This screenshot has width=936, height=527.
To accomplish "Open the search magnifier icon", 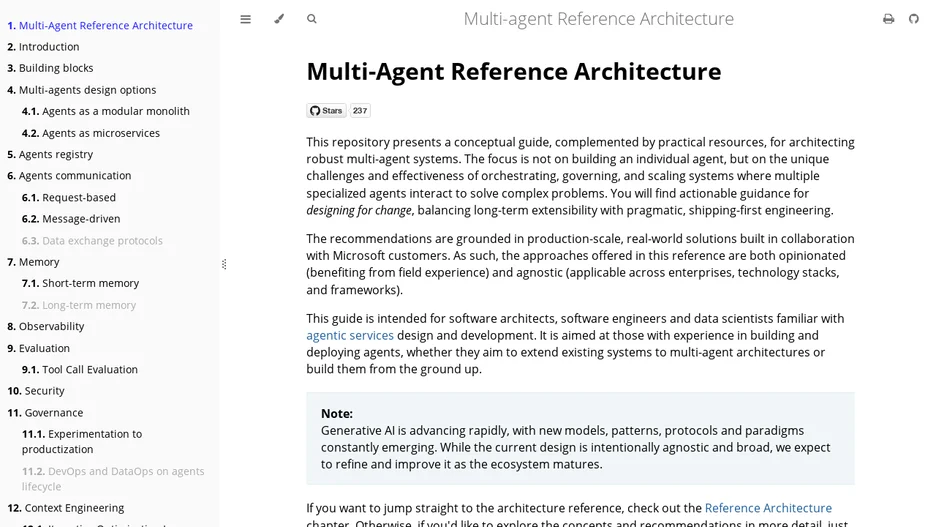I will click(x=312, y=19).
